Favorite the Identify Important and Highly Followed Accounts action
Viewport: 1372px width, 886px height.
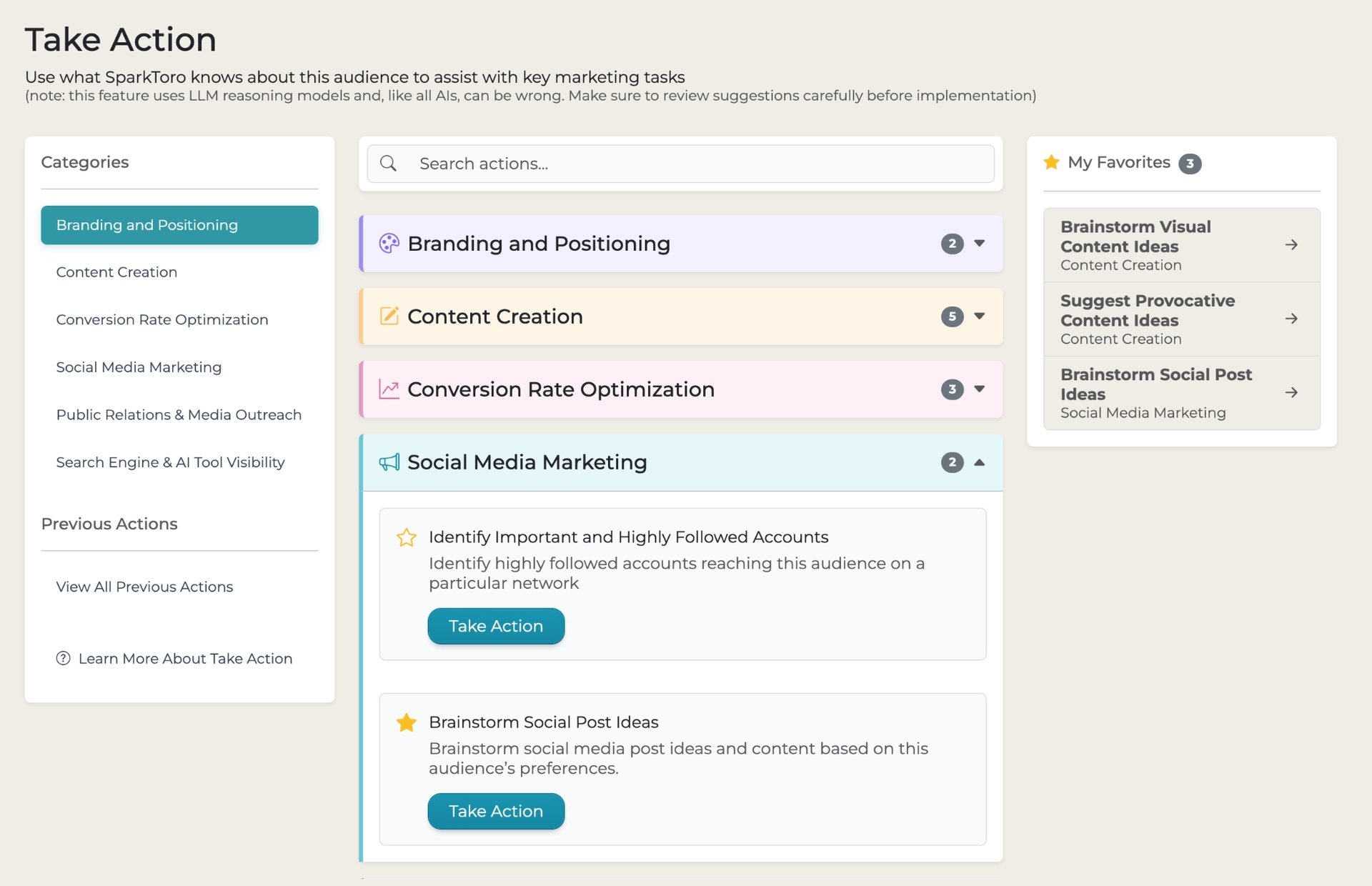point(407,537)
